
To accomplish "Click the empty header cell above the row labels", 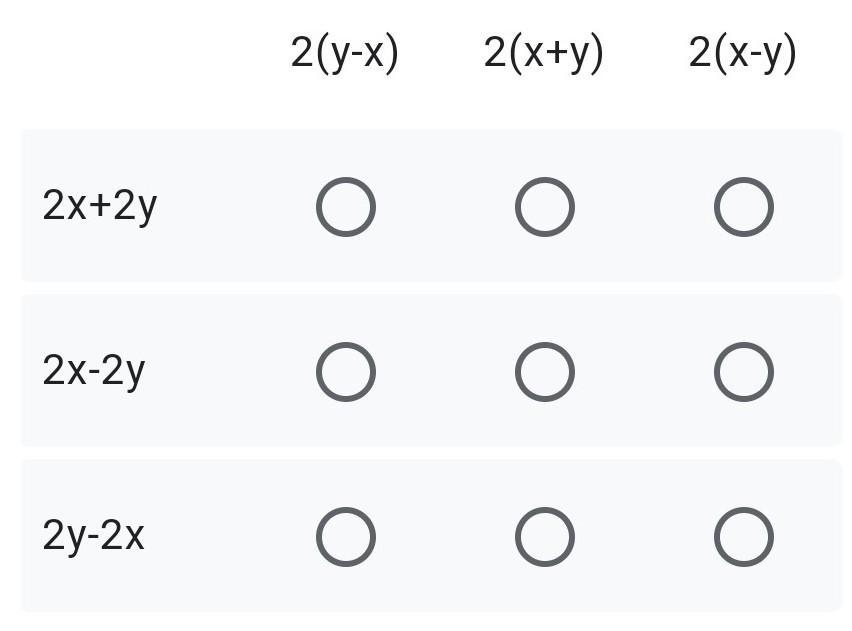I will pyautogui.click(x=136, y=53).
